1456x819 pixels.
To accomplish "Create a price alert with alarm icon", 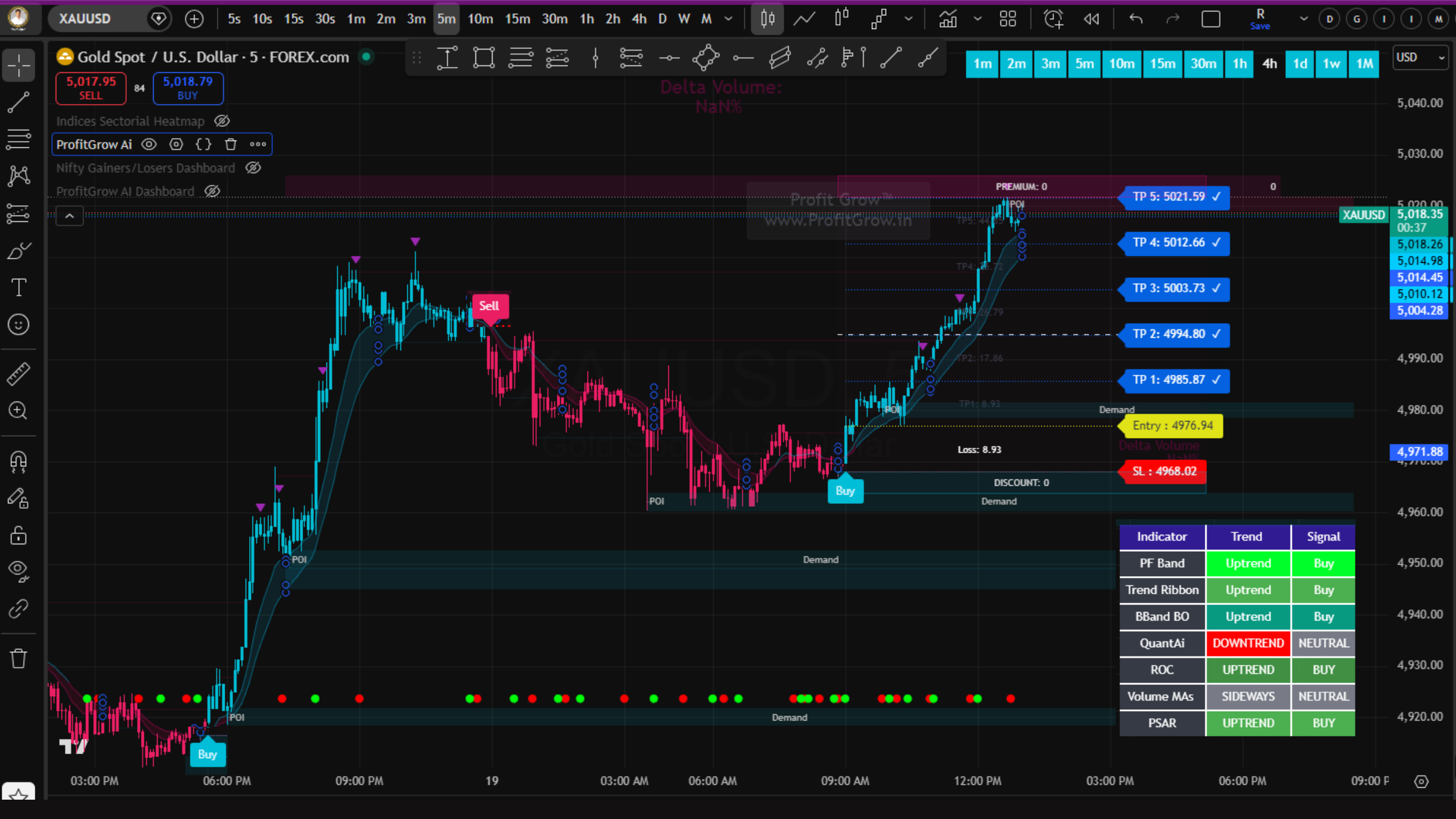I will tap(1053, 19).
